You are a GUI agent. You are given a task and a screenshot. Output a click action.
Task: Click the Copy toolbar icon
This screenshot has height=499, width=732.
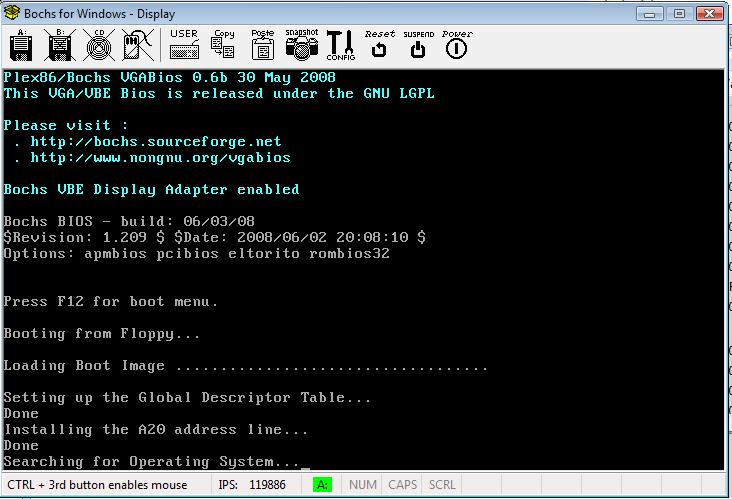pyautogui.click(x=223, y=45)
